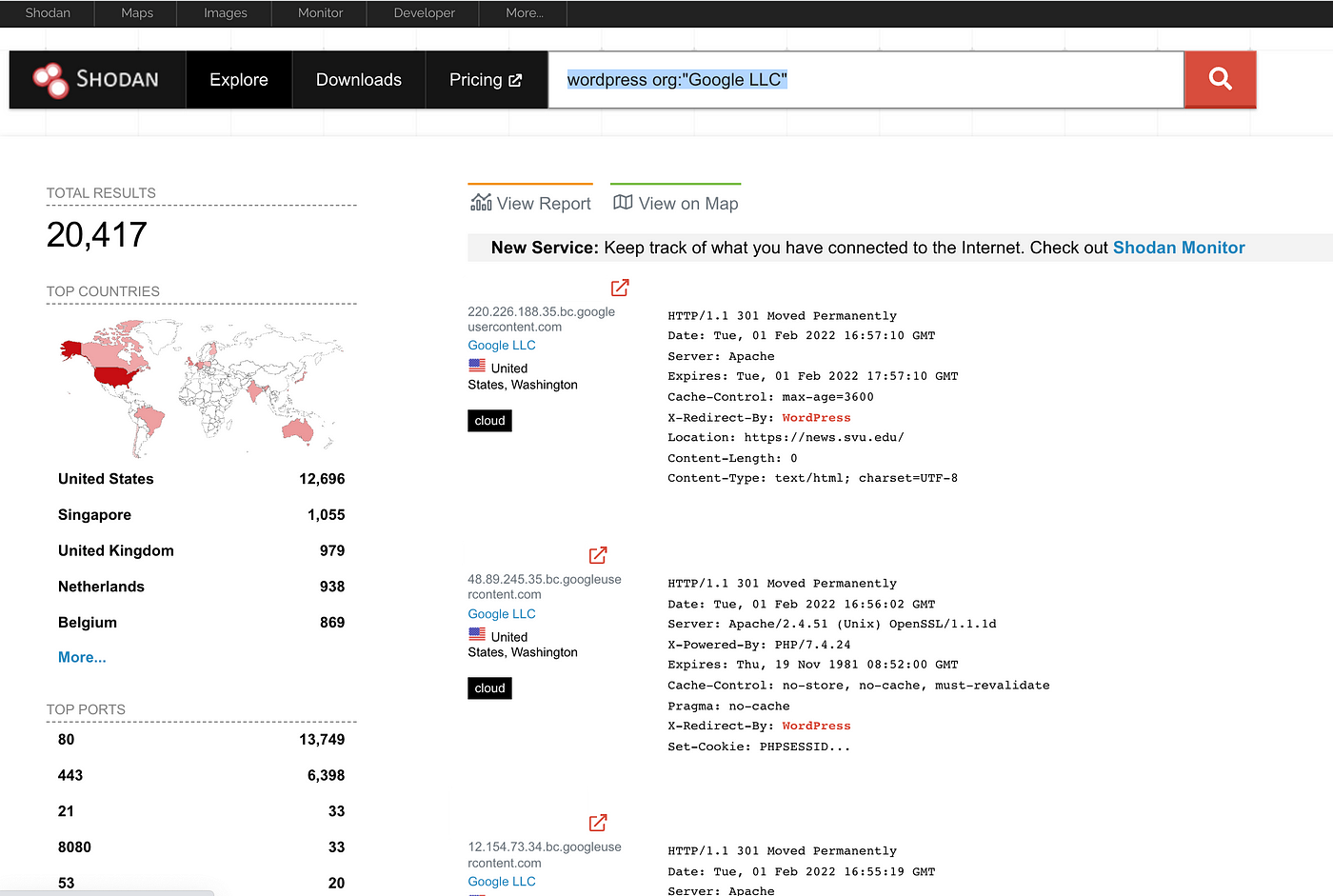Screen dimensions: 1333x896
Task: Click WordPress highlight in second result
Action: coord(816,726)
